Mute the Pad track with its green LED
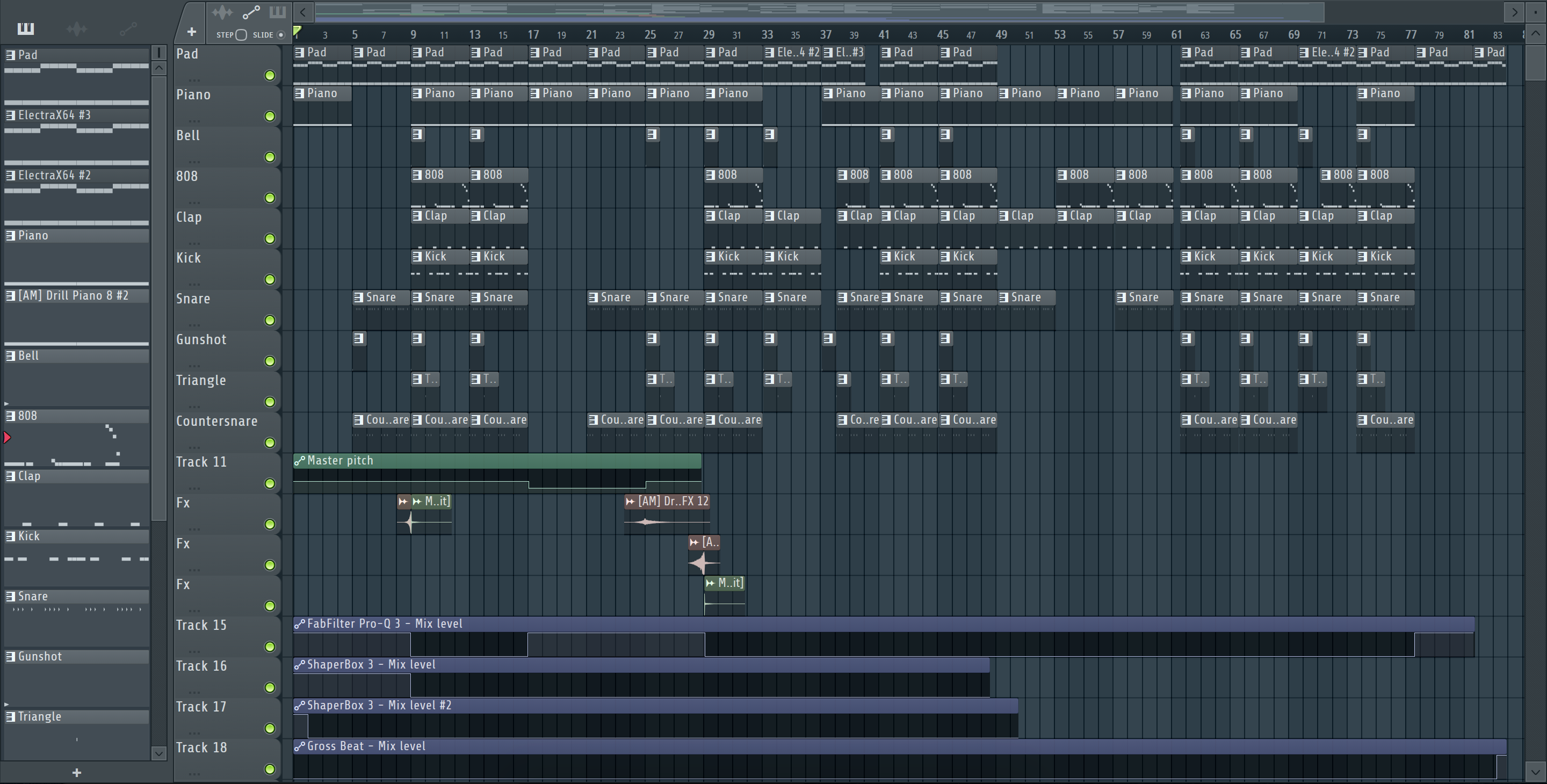The image size is (1547, 784). (x=270, y=76)
